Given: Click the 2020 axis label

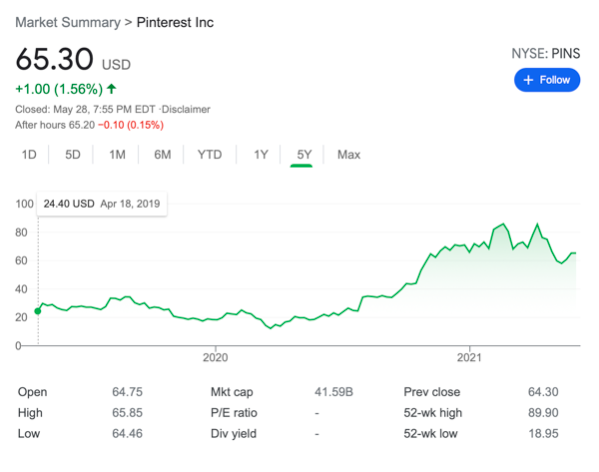Looking at the screenshot, I should [x=215, y=357].
